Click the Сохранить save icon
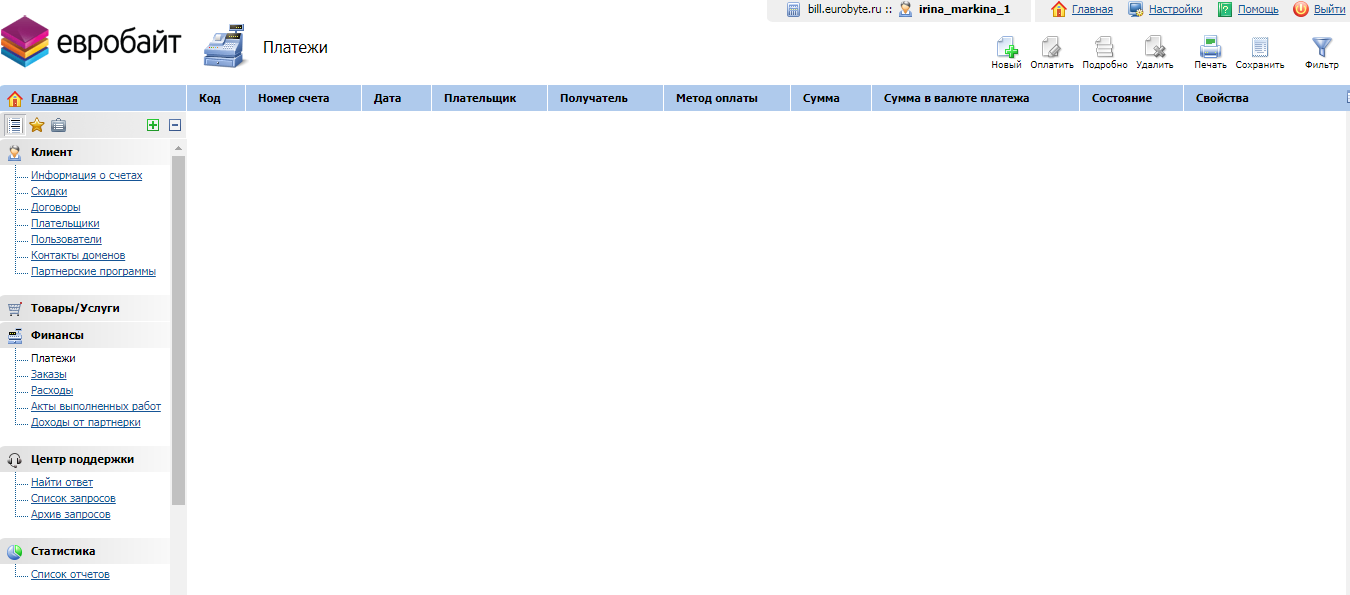This screenshot has height=595, width=1350. click(1260, 47)
